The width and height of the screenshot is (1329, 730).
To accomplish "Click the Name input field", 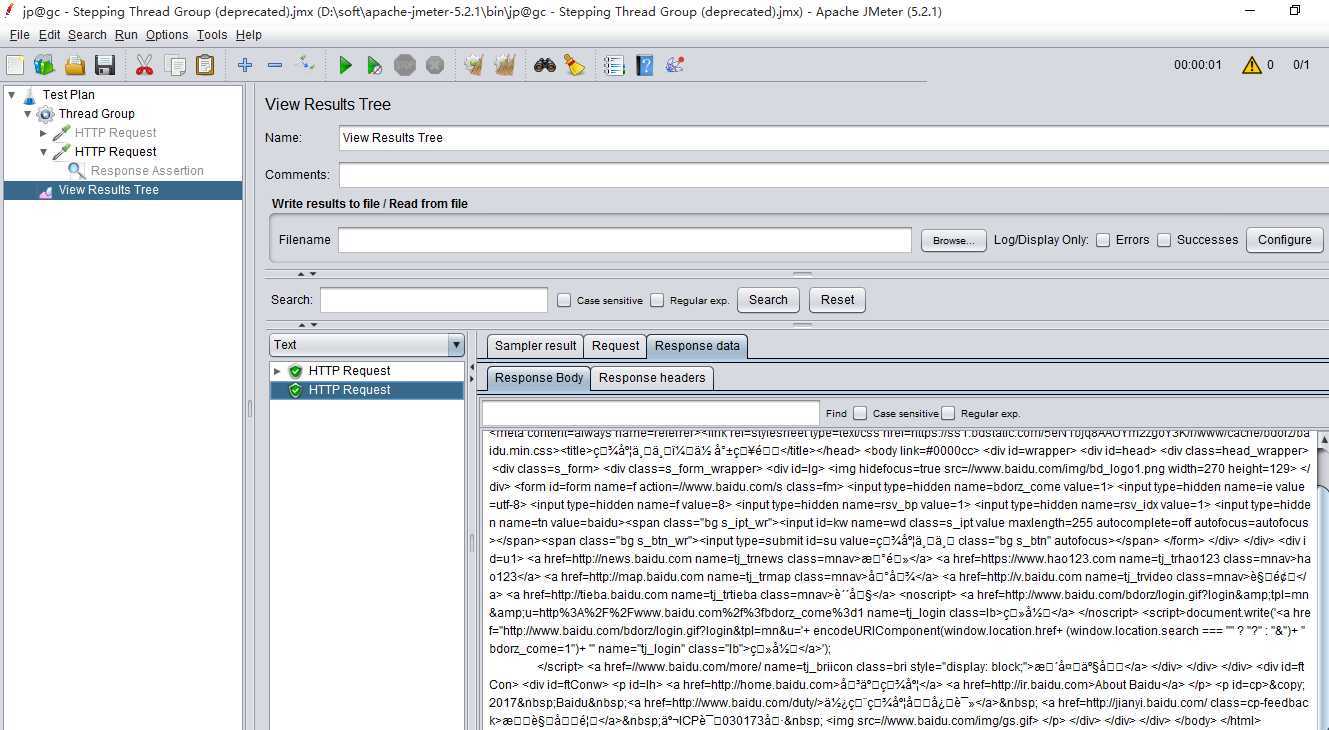I will pyautogui.click(x=834, y=138).
